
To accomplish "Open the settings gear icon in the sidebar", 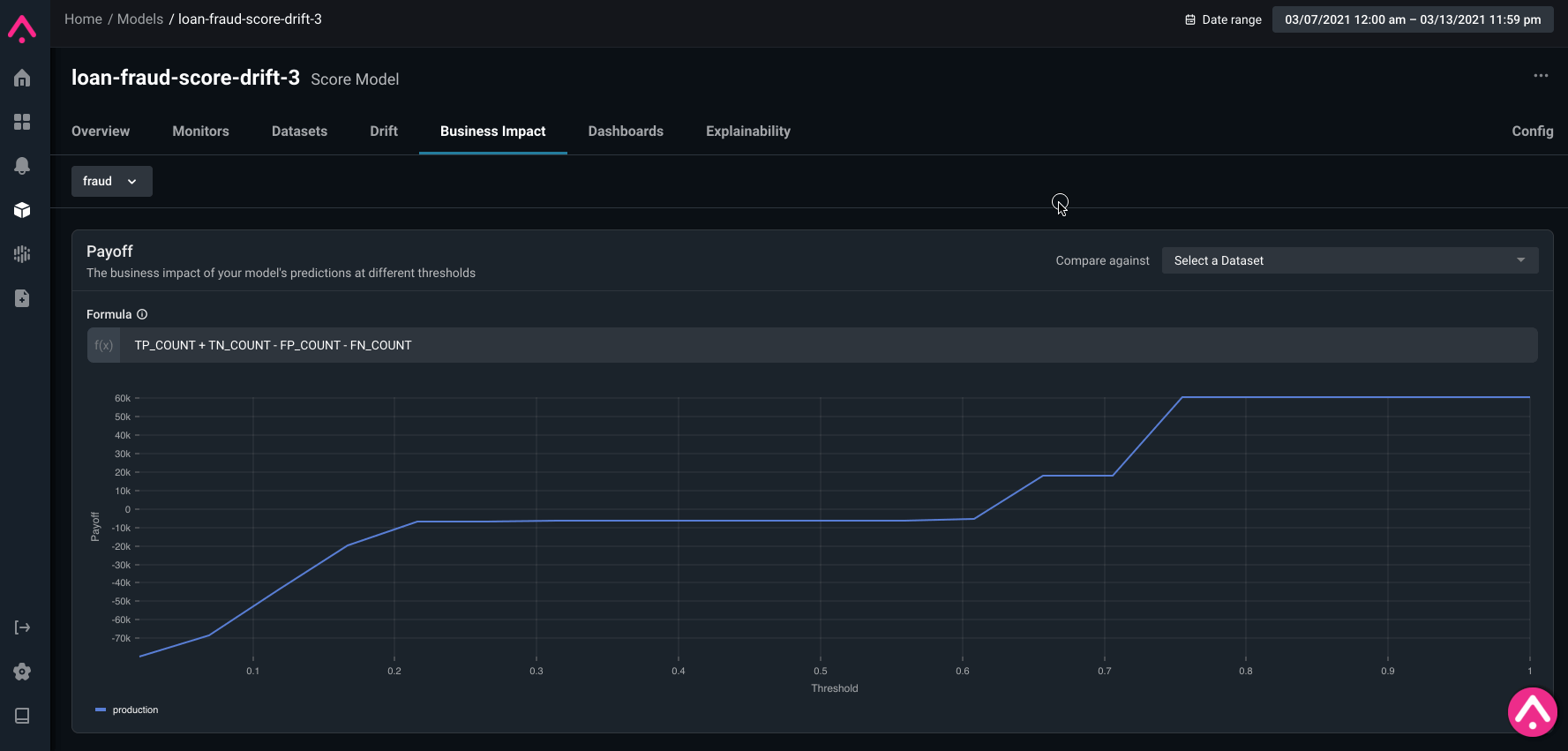I will (22, 672).
